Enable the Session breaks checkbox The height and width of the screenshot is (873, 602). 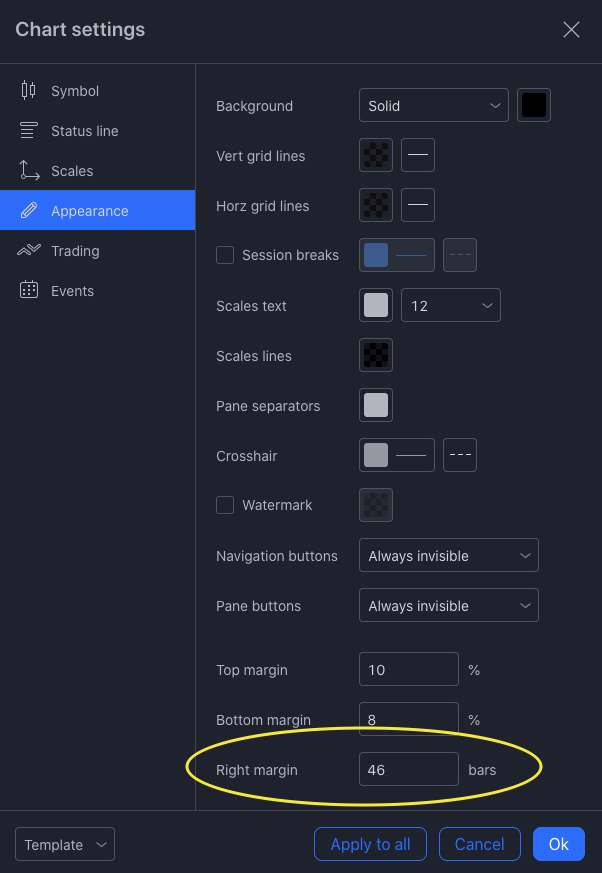[225, 255]
